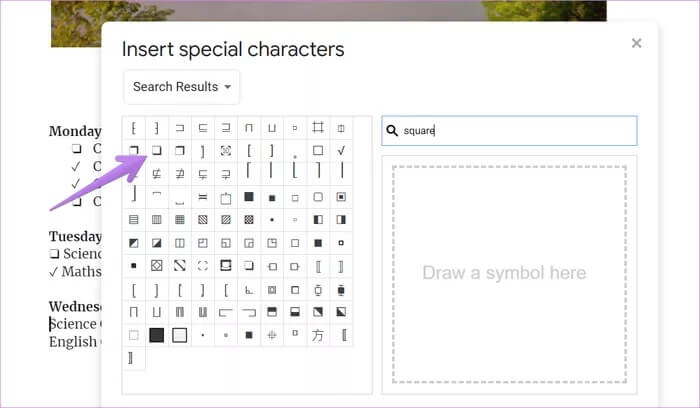Insert the square with left half black
Viewport: 700px width, 408px height.
[x=318, y=220]
